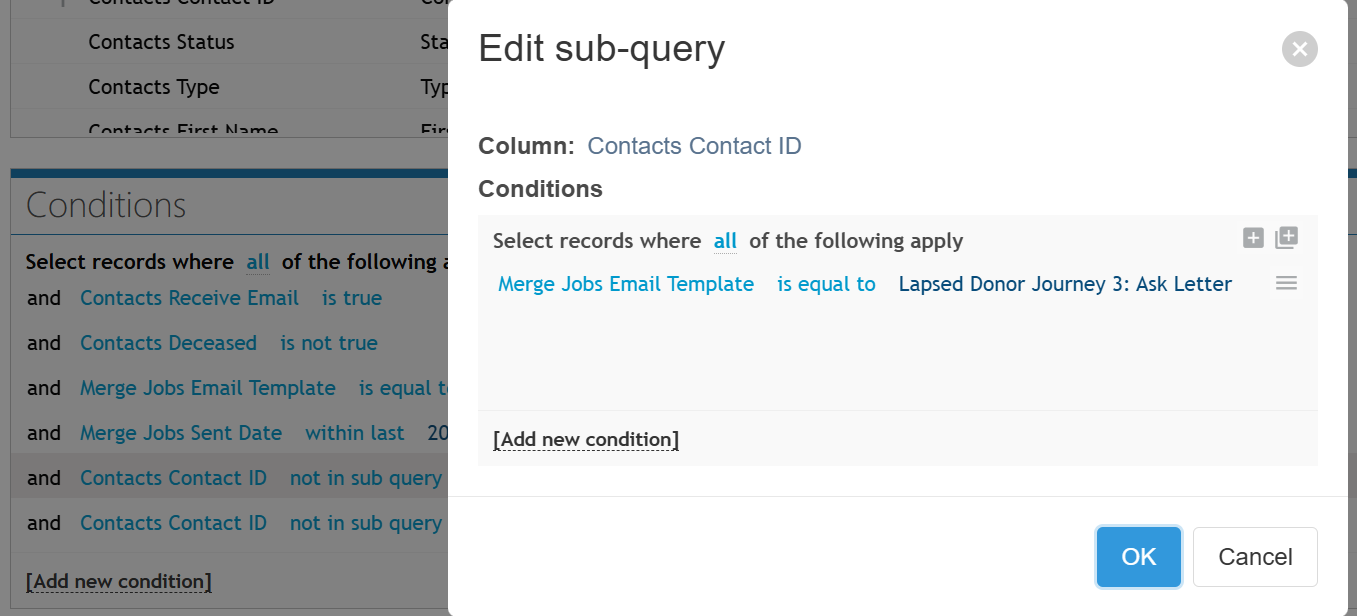Open the 'within last' operator for Sent Date
Image resolution: width=1357 pixels, height=616 pixels.
(x=355, y=433)
